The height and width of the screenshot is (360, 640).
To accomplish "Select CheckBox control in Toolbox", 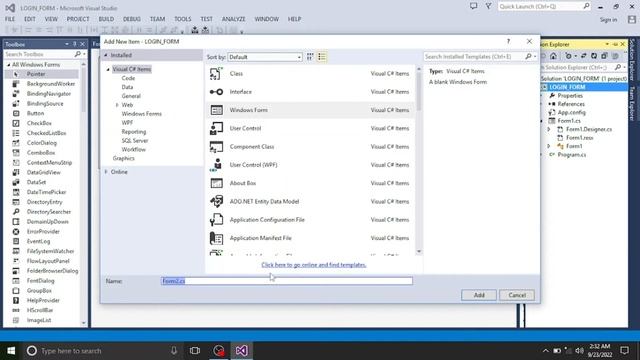I will [39, 123].
